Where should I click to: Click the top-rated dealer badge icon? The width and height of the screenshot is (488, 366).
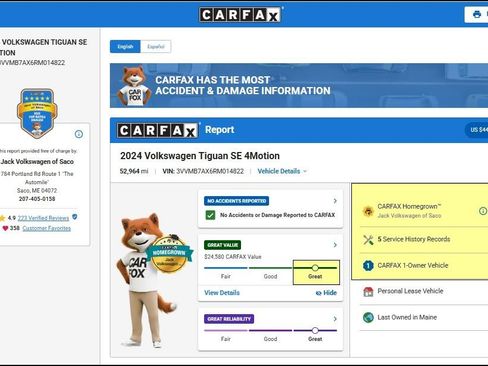(37, 113)
